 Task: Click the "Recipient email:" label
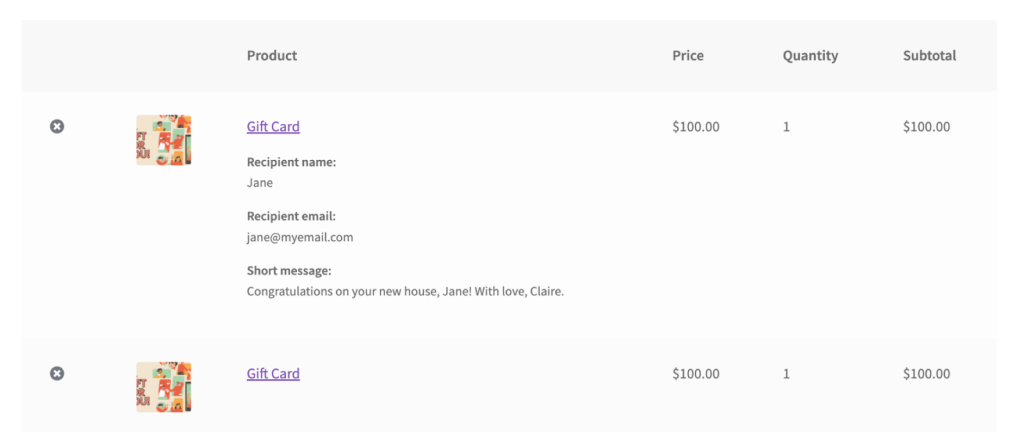click(291, 216)
